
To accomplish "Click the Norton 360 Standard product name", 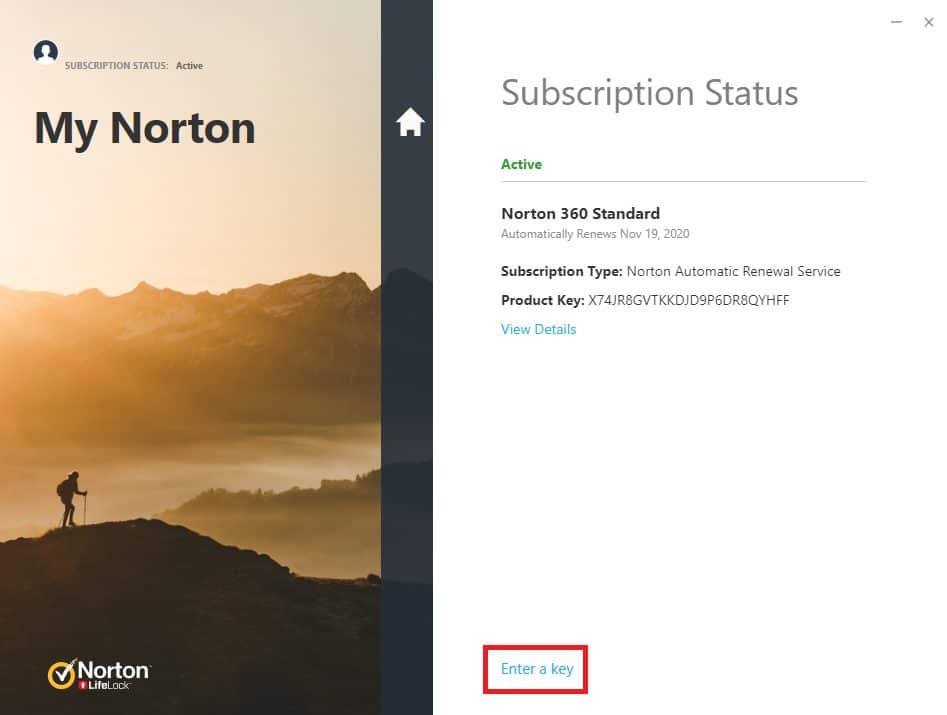I will (580, 213).
